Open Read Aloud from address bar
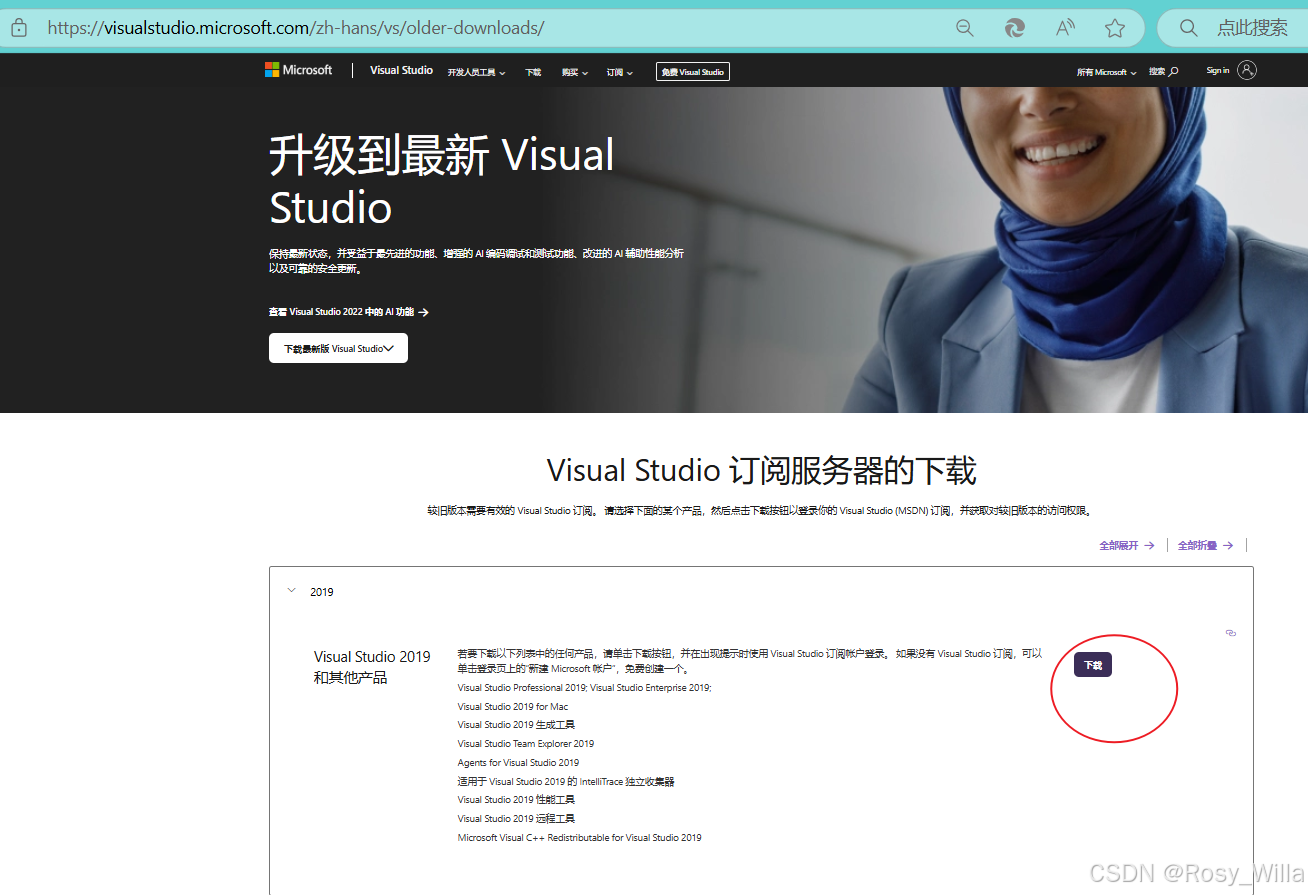The height and width of the screenshot is (895, 1308). point(1066,28)
